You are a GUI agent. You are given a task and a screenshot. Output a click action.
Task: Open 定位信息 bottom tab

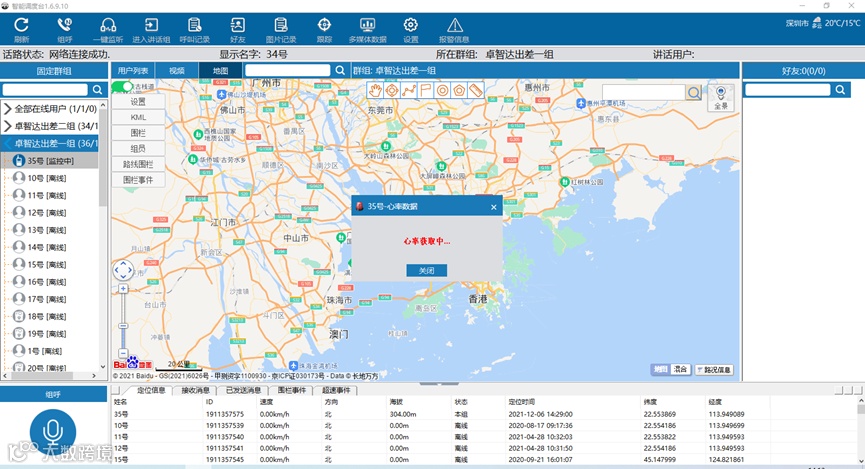click(x=151, y=390)
